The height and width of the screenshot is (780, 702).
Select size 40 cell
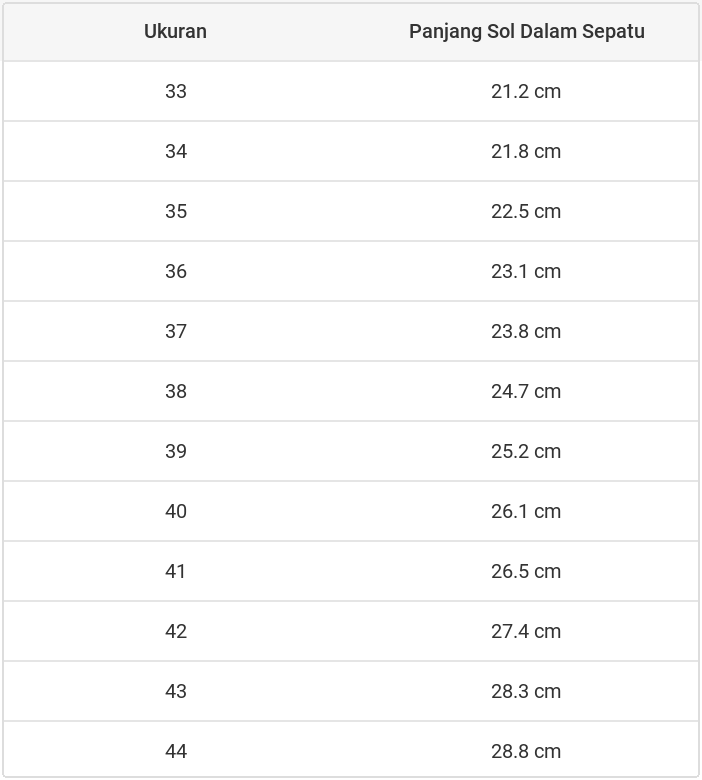point(176,511)
